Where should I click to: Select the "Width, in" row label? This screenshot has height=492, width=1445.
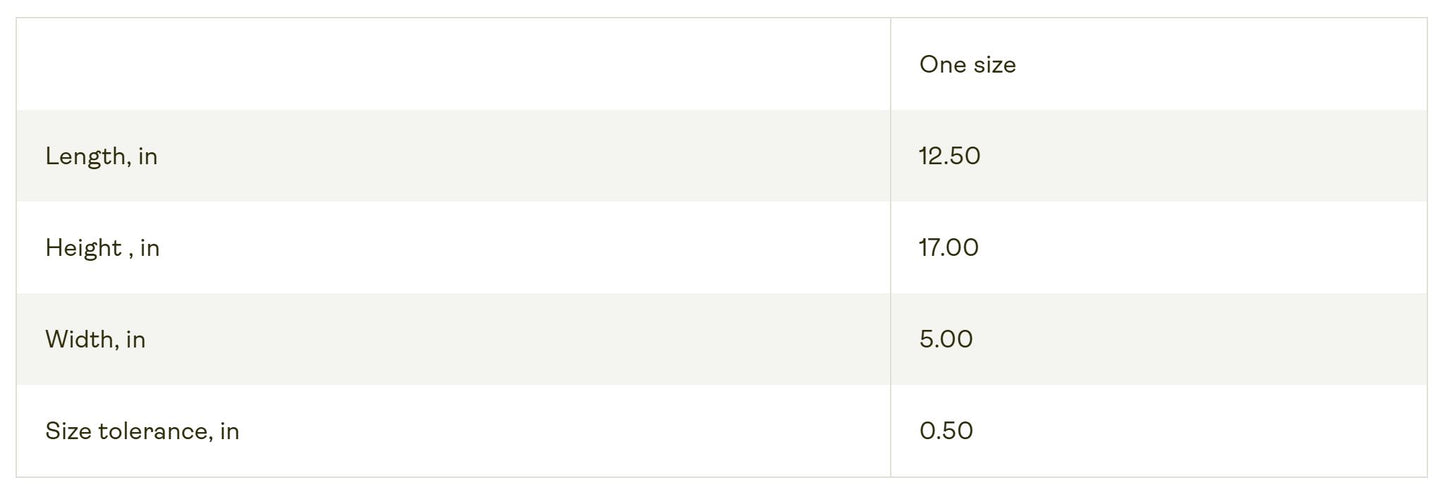coord(95,340)
